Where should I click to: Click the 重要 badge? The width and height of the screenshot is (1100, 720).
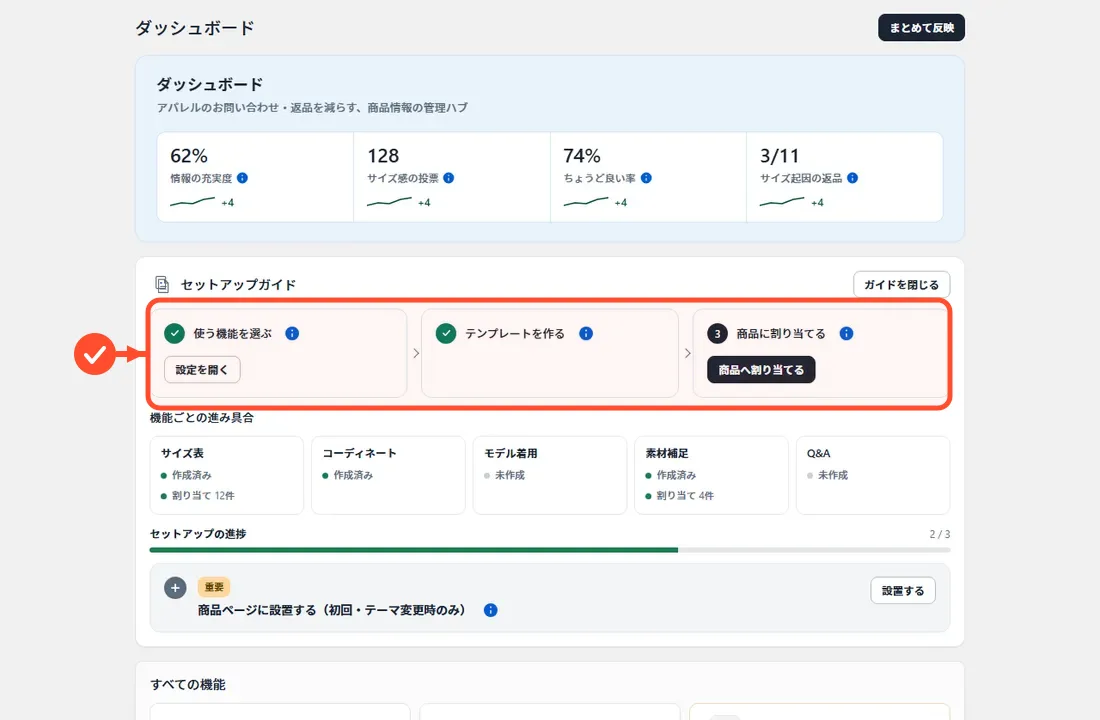[x=214, y=587]
